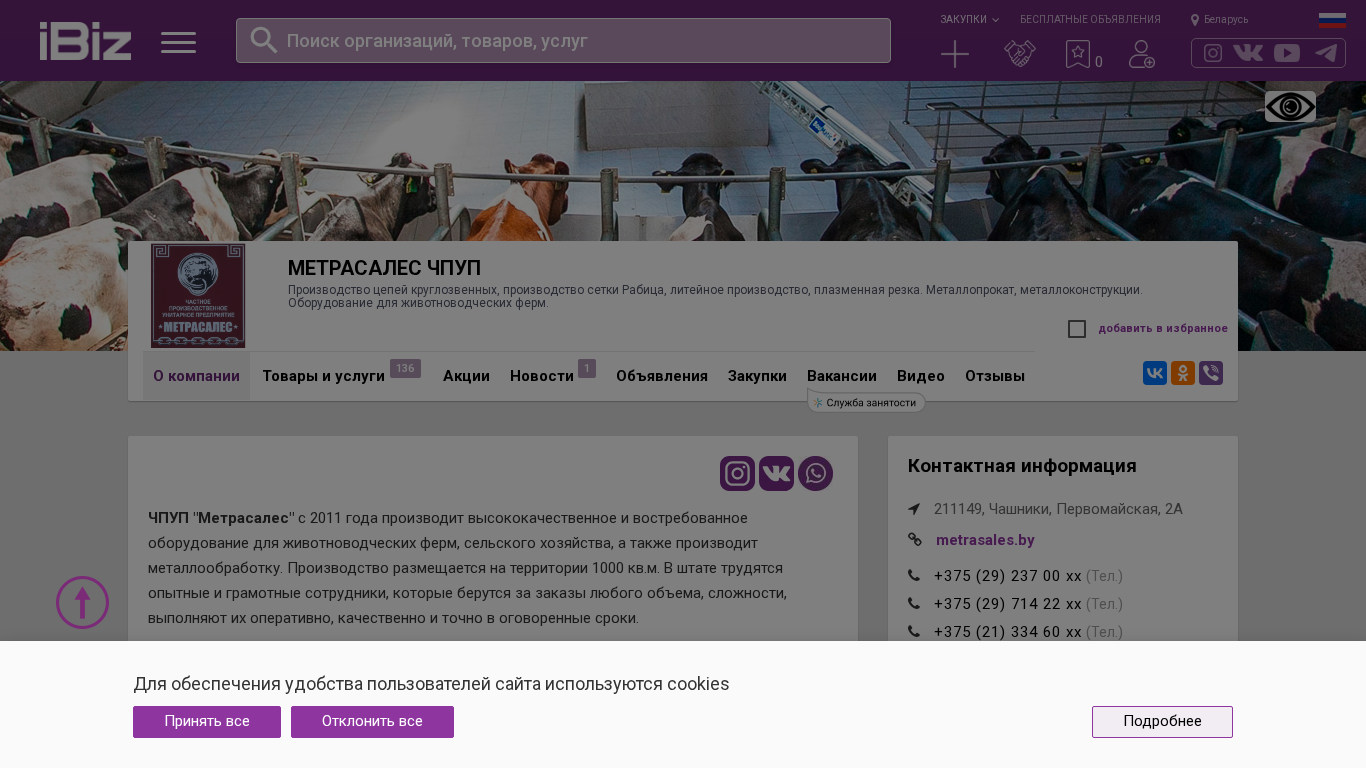Click the user registration icon
This screenshot has width=1366, height=768.
click(1141, 54)
